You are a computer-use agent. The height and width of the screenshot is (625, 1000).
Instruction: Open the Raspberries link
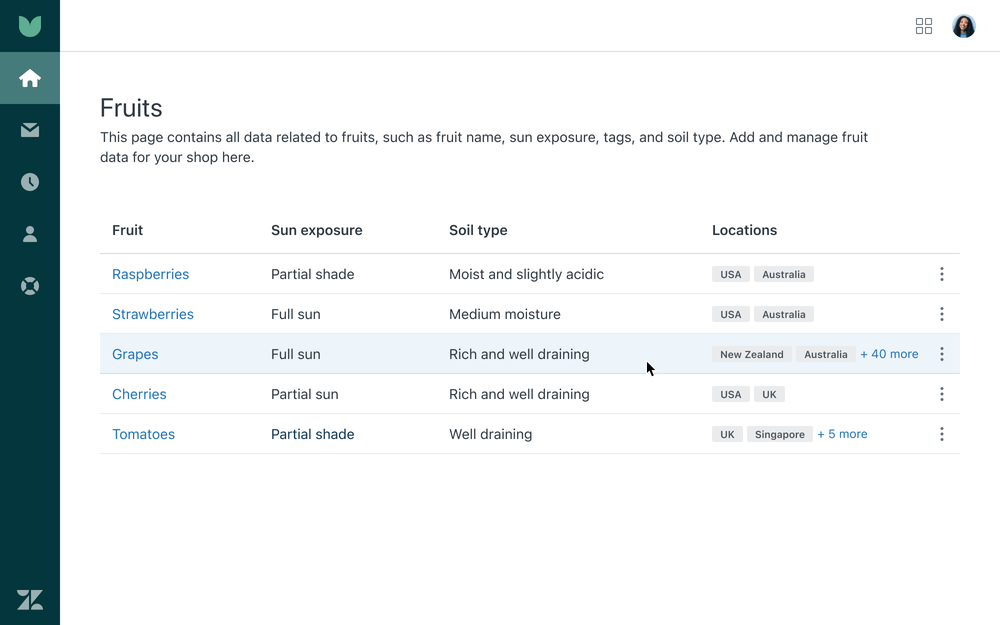pos(150,274)
